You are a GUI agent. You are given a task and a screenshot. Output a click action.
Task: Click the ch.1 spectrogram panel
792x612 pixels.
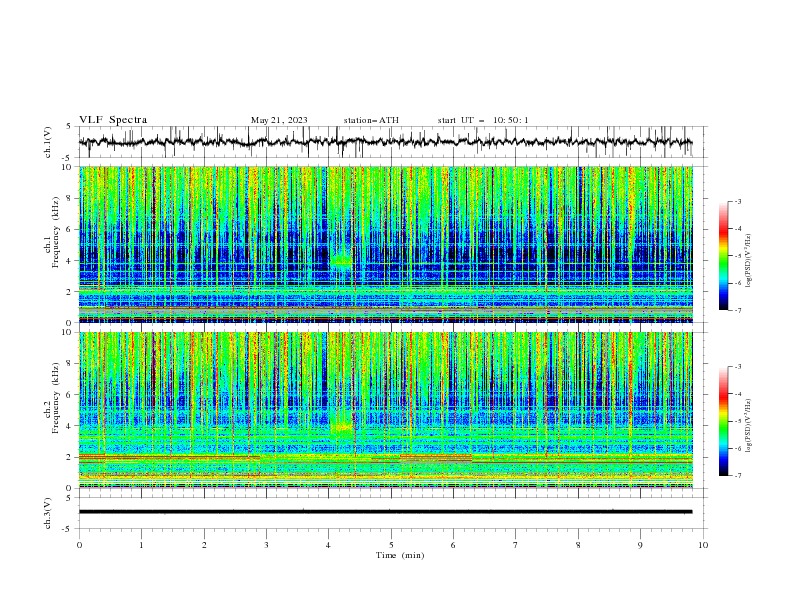point(386,244)
